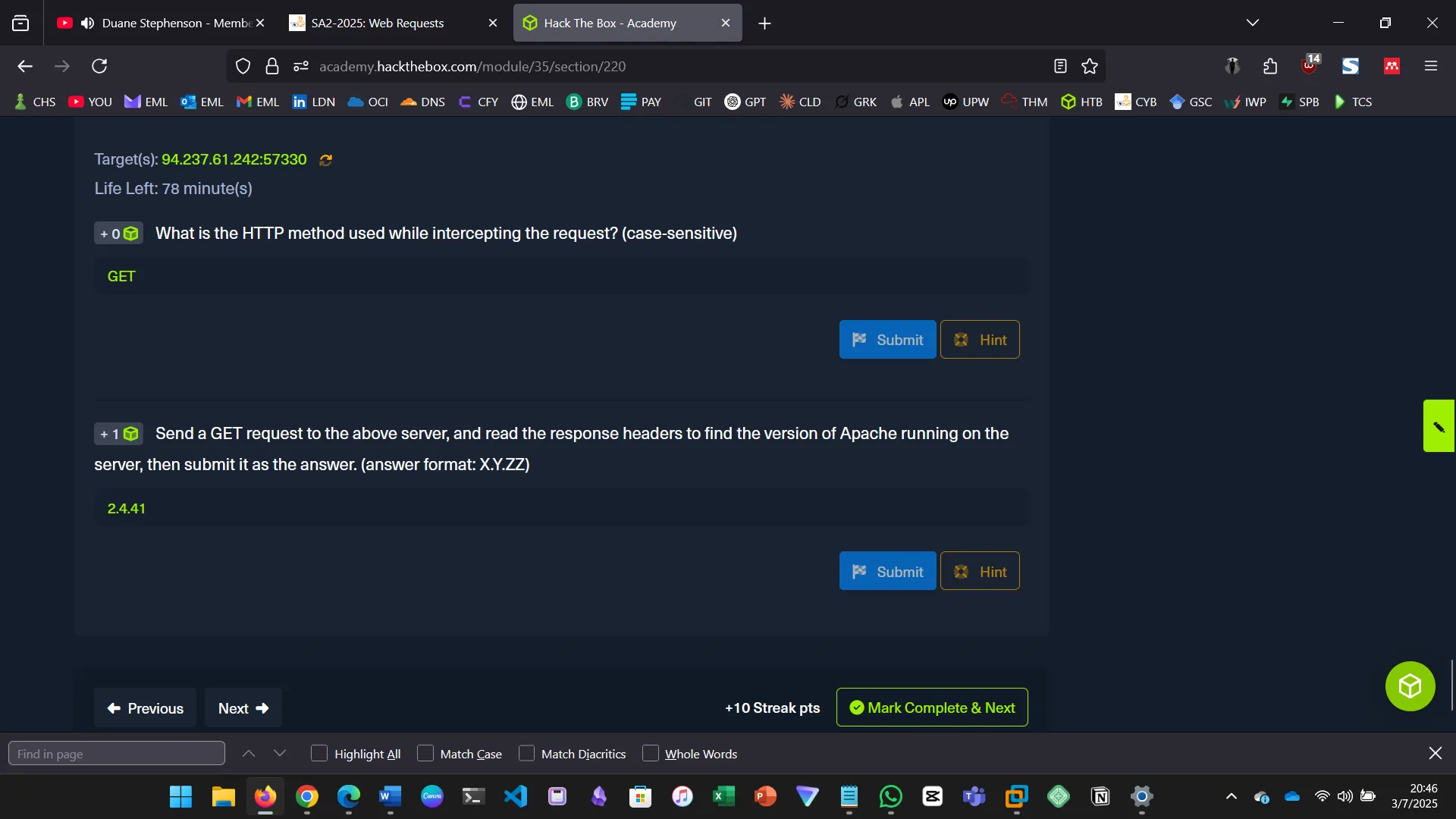Expand the list all tabs dropdown
Viewport: 1456px width, 819px height.
1252,23
